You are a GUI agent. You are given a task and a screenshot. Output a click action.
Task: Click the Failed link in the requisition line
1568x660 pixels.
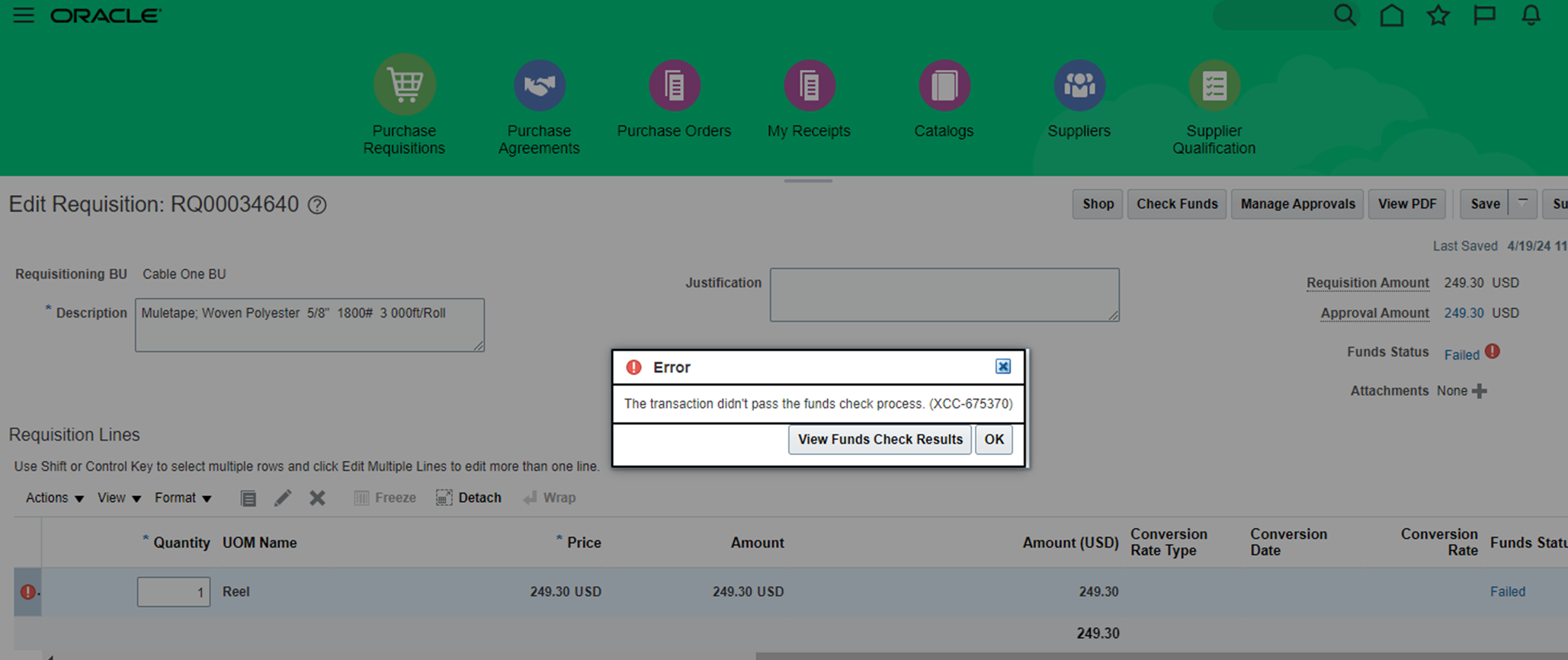click(1508, 591)
